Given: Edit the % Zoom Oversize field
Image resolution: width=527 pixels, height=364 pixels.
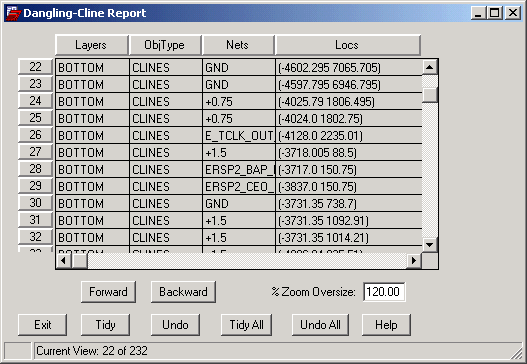Looking at the screenshot, I should click(x=384, y=292).
